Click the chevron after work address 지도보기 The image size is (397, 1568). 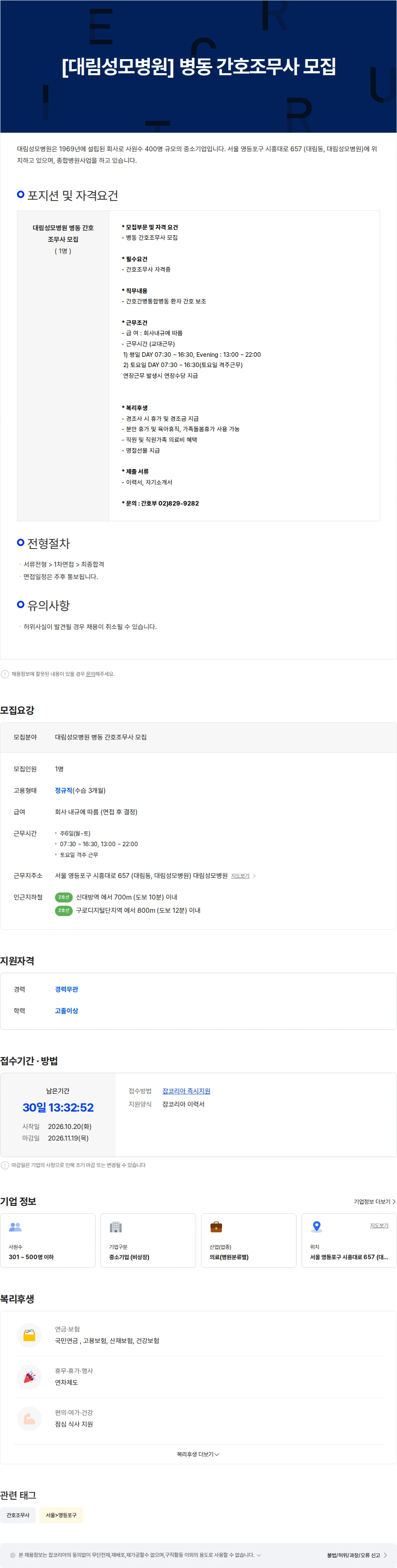click(254, 876)
